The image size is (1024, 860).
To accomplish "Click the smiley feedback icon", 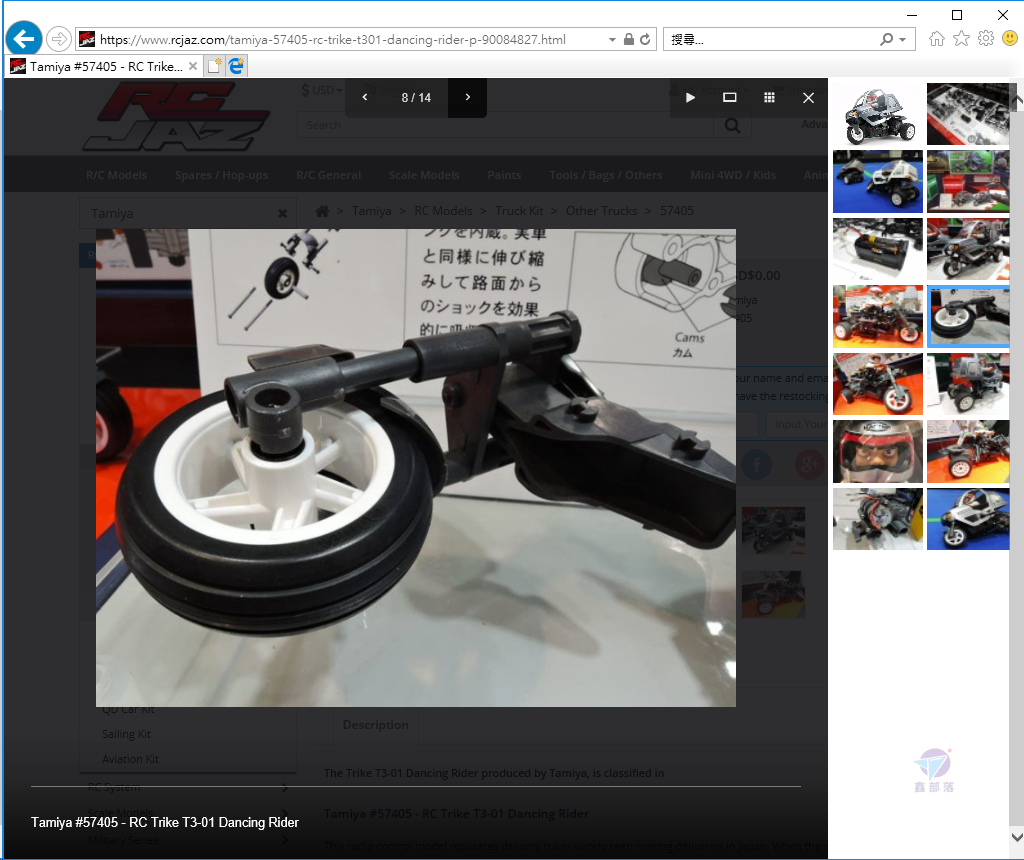I will tap(1010, 39).
